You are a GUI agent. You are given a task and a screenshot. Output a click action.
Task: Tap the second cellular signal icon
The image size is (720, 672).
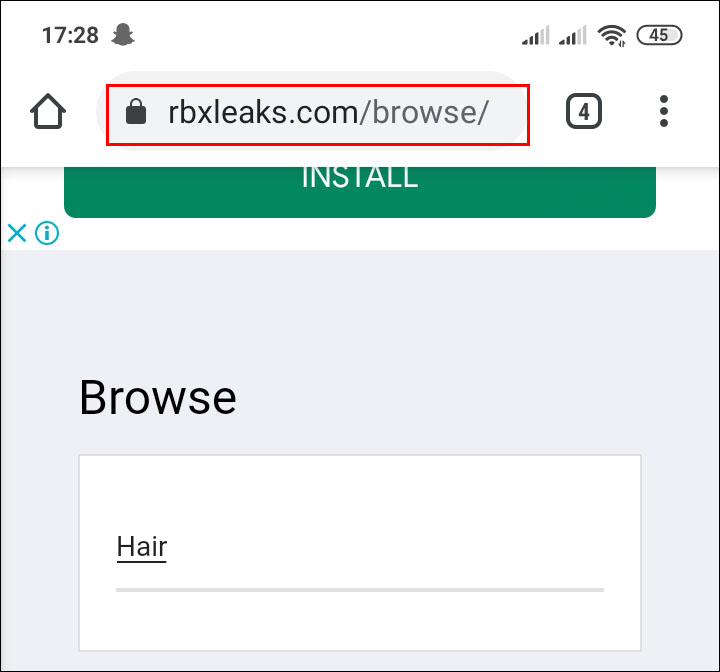573,35
